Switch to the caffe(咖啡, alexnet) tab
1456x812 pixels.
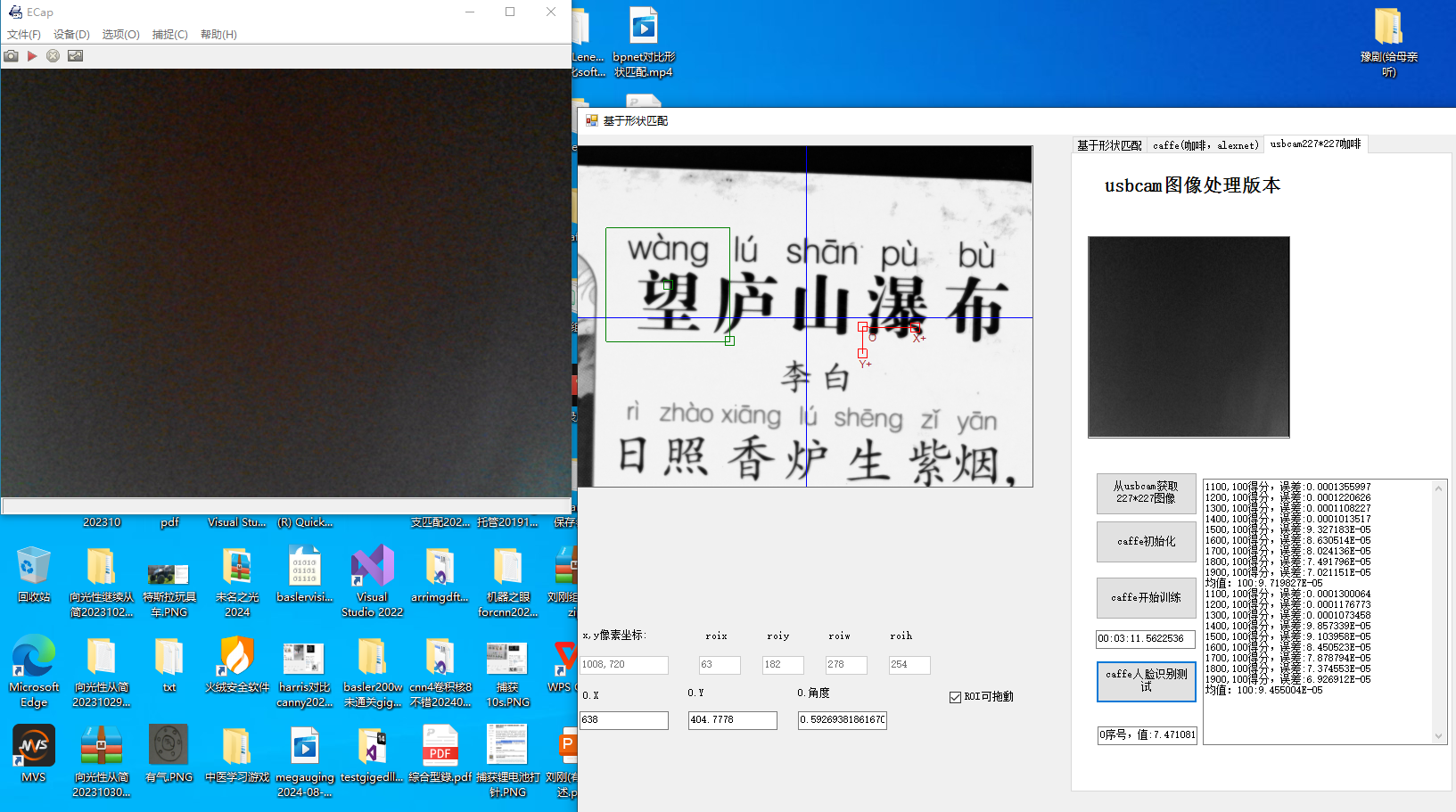coord(1205,145)
